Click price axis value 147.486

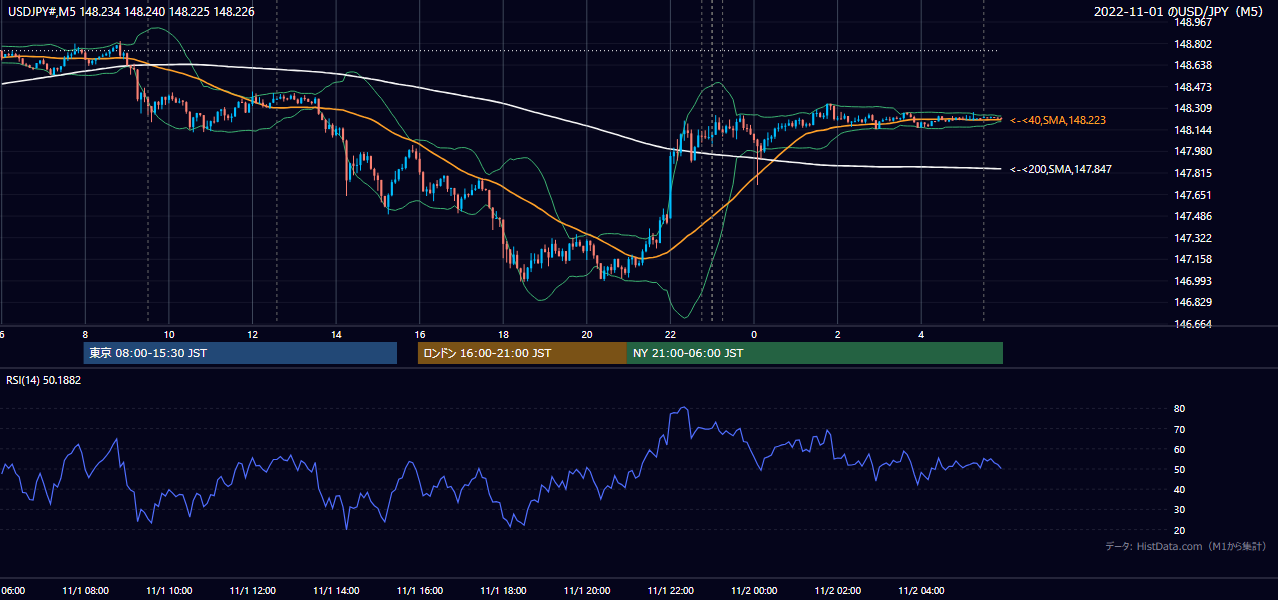[1191, 216]
